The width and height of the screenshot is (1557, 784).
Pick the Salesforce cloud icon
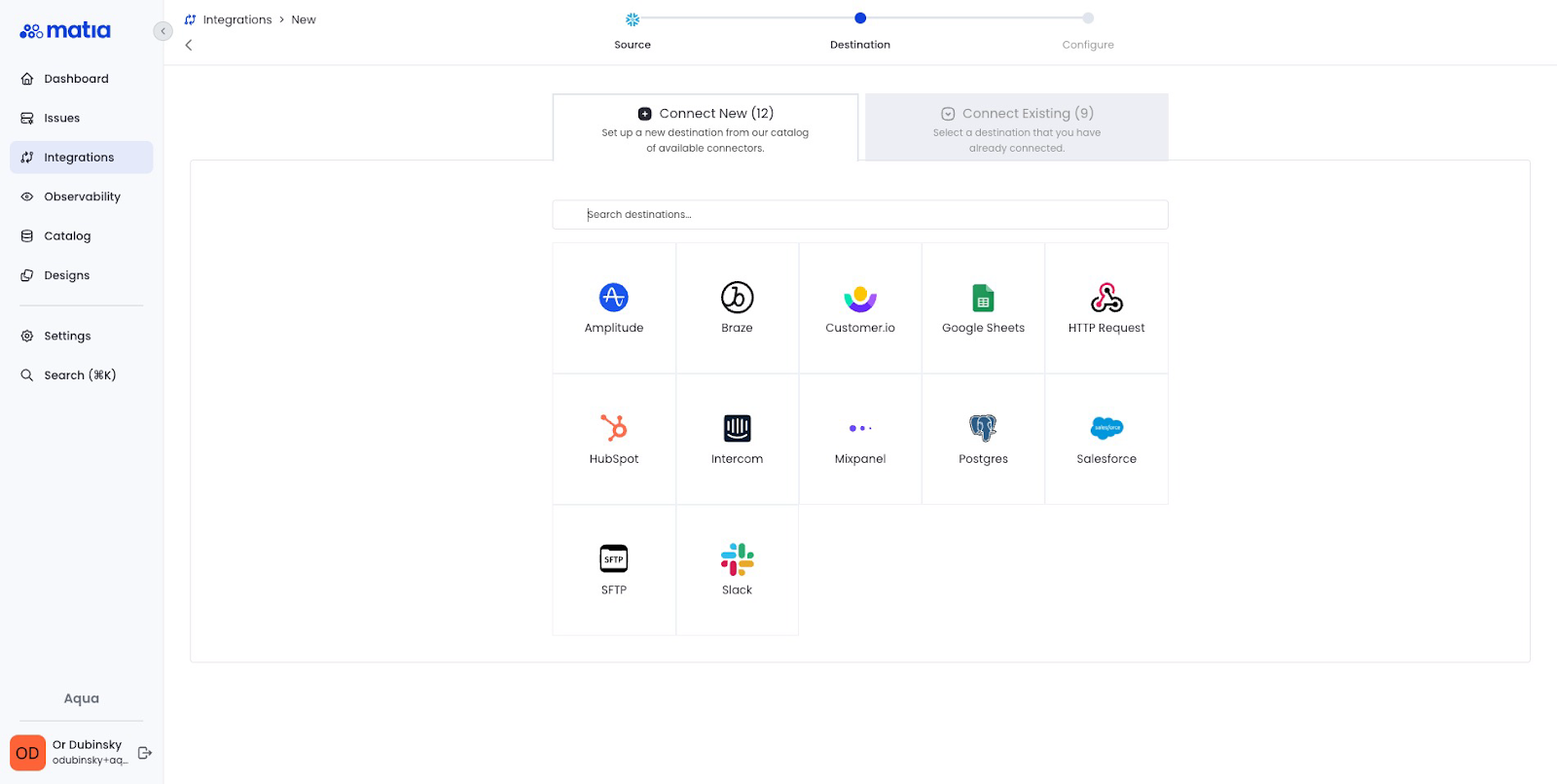pyautogui.click(x=1106, y=428)
